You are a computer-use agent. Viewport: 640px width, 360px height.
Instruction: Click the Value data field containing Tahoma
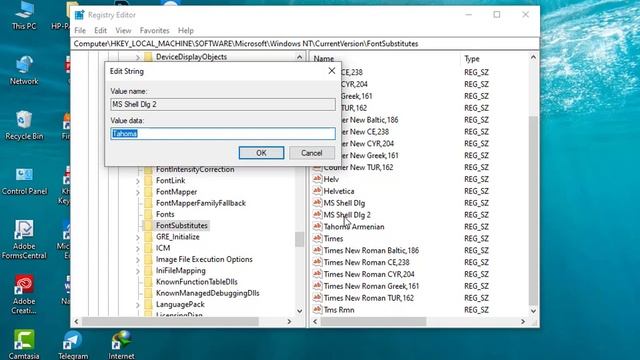coord(223,133)
